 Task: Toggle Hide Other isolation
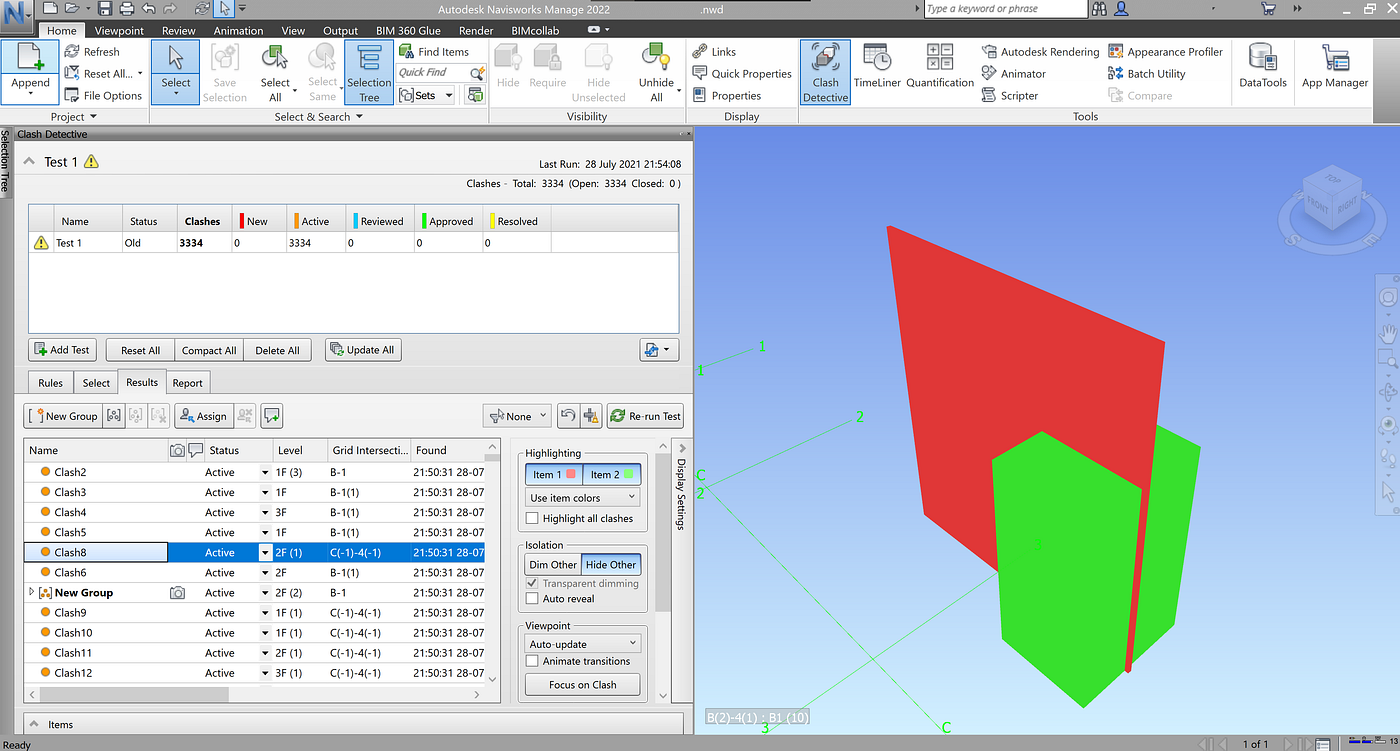[x=611, y=565]
